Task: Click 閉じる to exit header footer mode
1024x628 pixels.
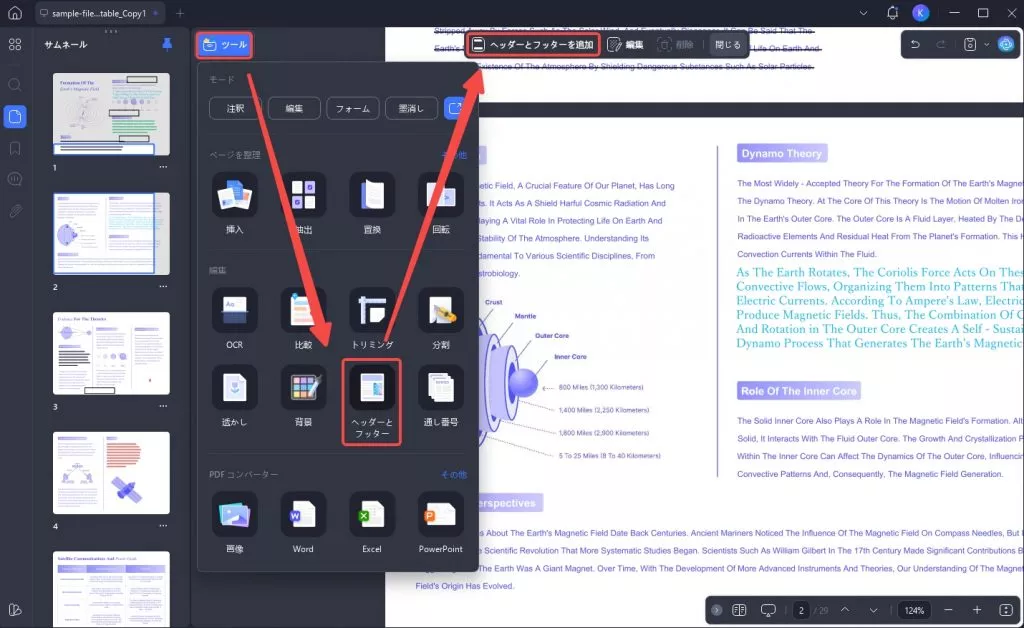Action: tap(728, 44)
